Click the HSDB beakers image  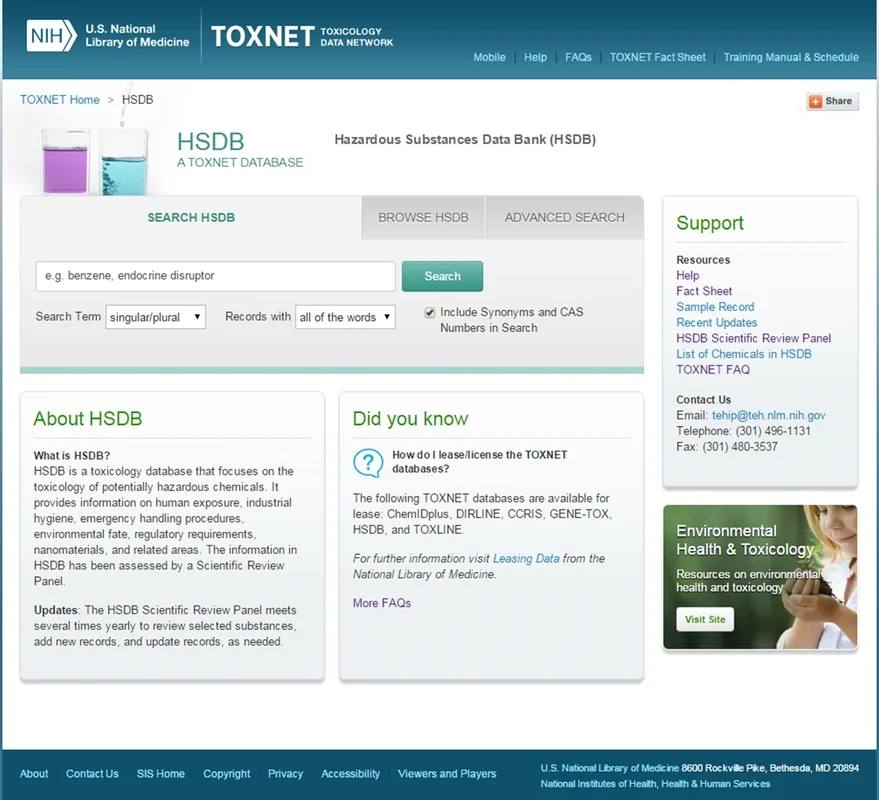[95, 161]
